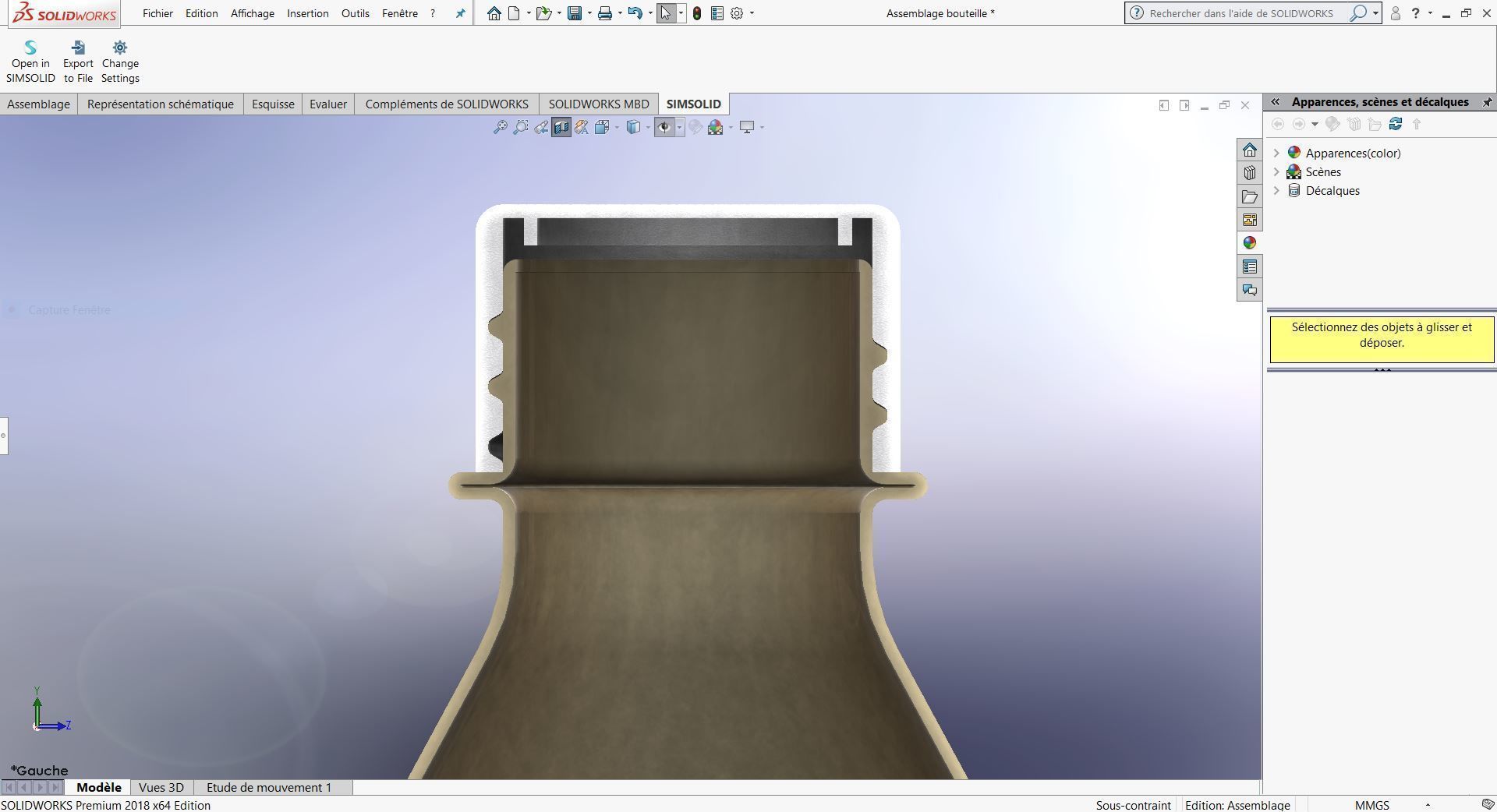Open the Custom Properties tab in task pane
The width and height of the screenshot is (1497, 812).
[x=1250, y=267]
